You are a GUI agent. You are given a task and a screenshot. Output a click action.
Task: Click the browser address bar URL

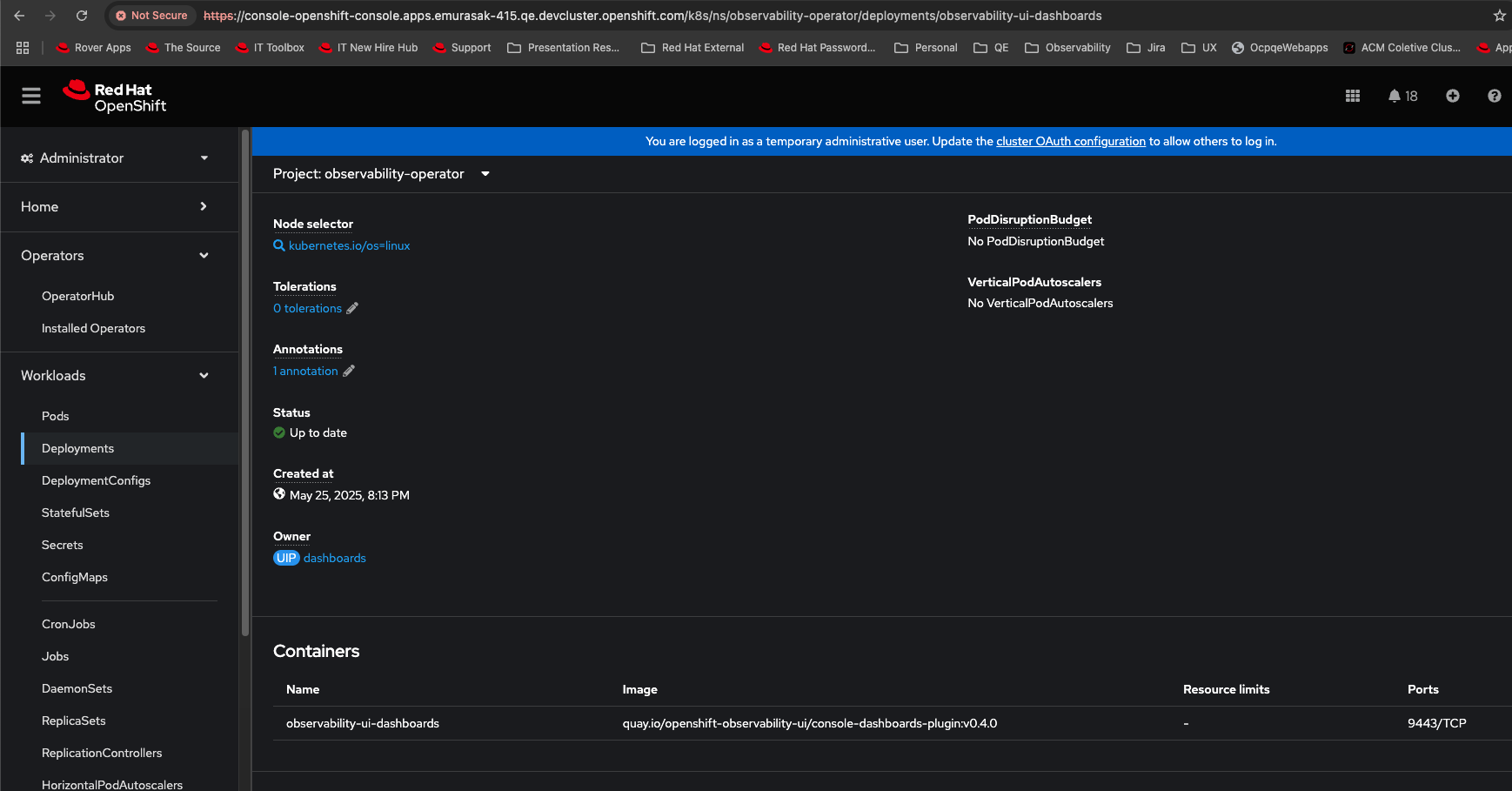click(x=652, y=16)
